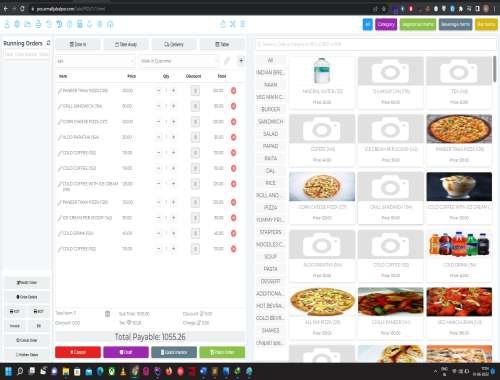Edit the first Paneer Tikka Pizza line item
500x380 pixels.
[x=60, y=91]
